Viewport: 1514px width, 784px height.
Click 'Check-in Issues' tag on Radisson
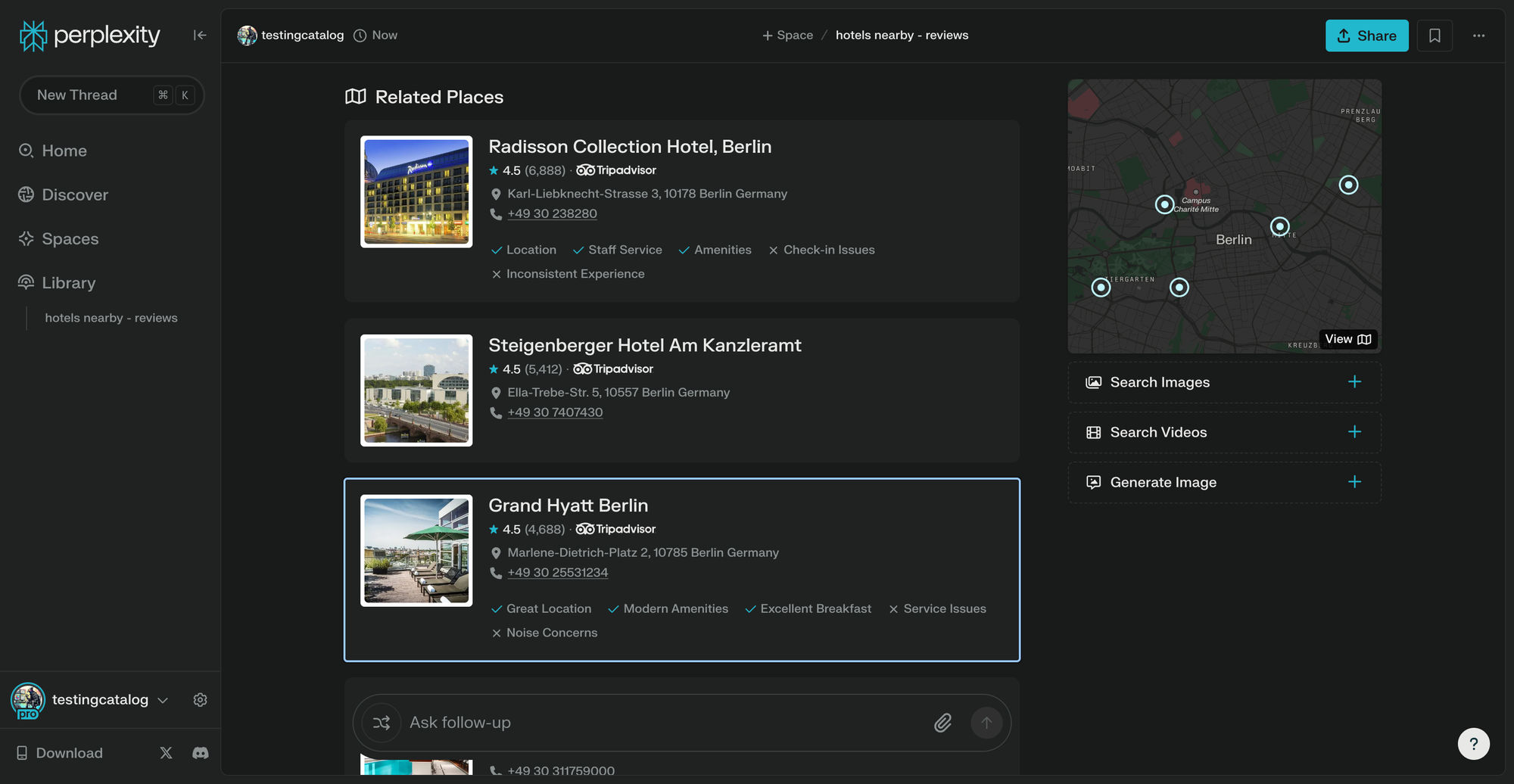[821, 250]
